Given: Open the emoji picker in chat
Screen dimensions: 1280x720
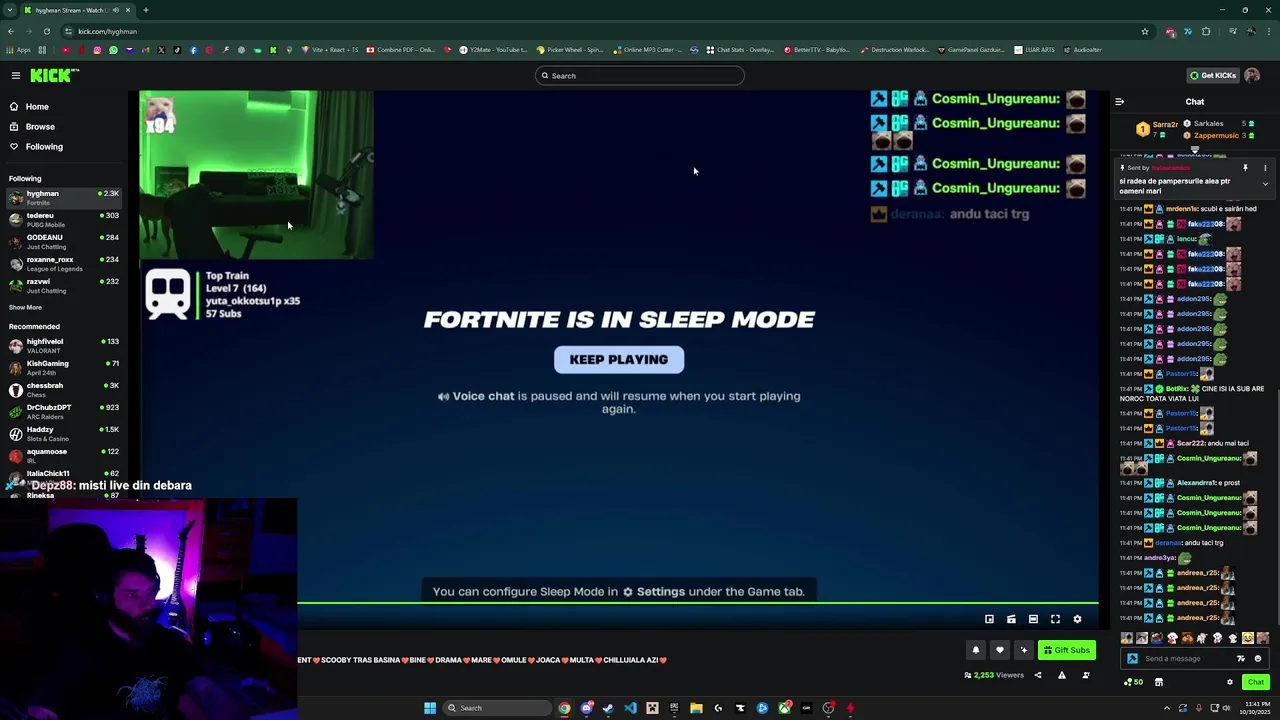Looking at the screenshot, I should (x=1258, y=658).
